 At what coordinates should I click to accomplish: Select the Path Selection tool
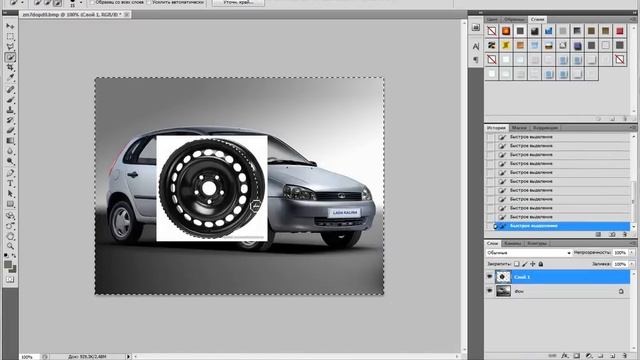(x=10, y=194)
